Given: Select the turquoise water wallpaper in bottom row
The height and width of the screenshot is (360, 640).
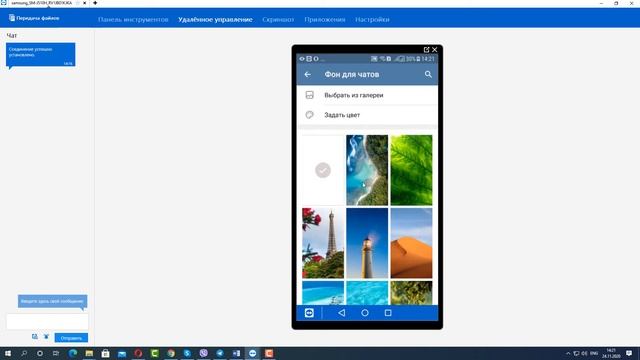Looking at the screenshot, I should [x=367, y=293].
